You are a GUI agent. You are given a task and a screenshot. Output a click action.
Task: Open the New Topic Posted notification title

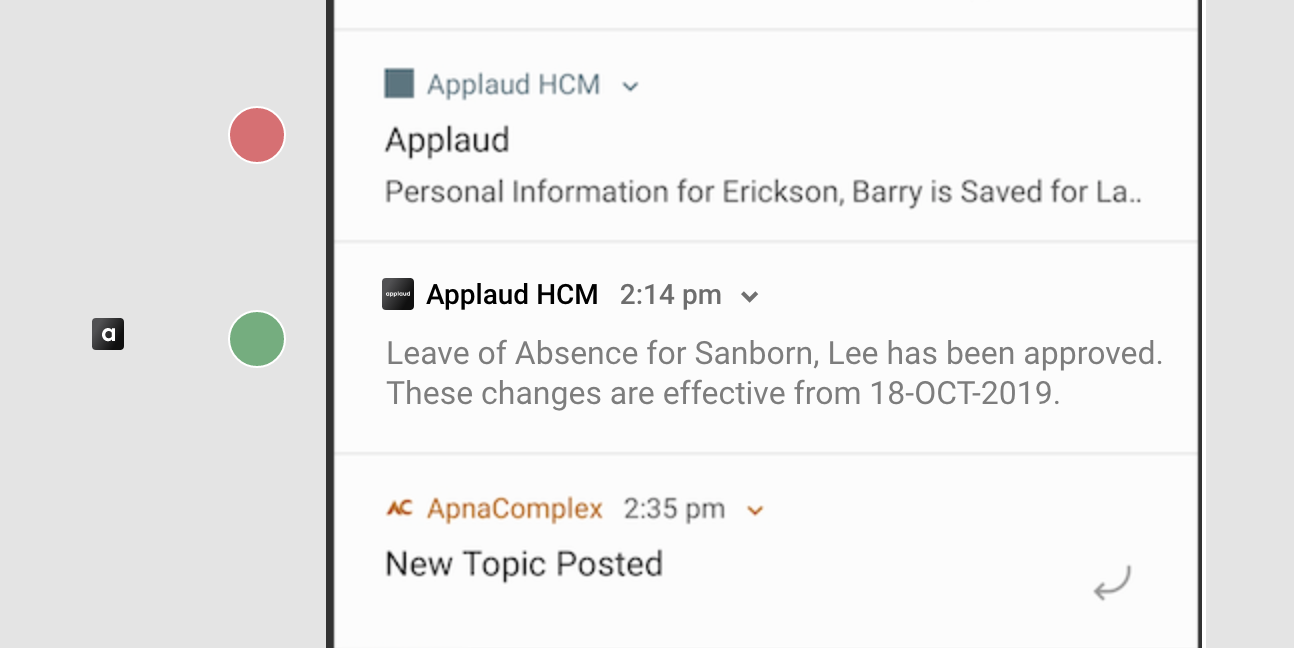pos(524,564)
